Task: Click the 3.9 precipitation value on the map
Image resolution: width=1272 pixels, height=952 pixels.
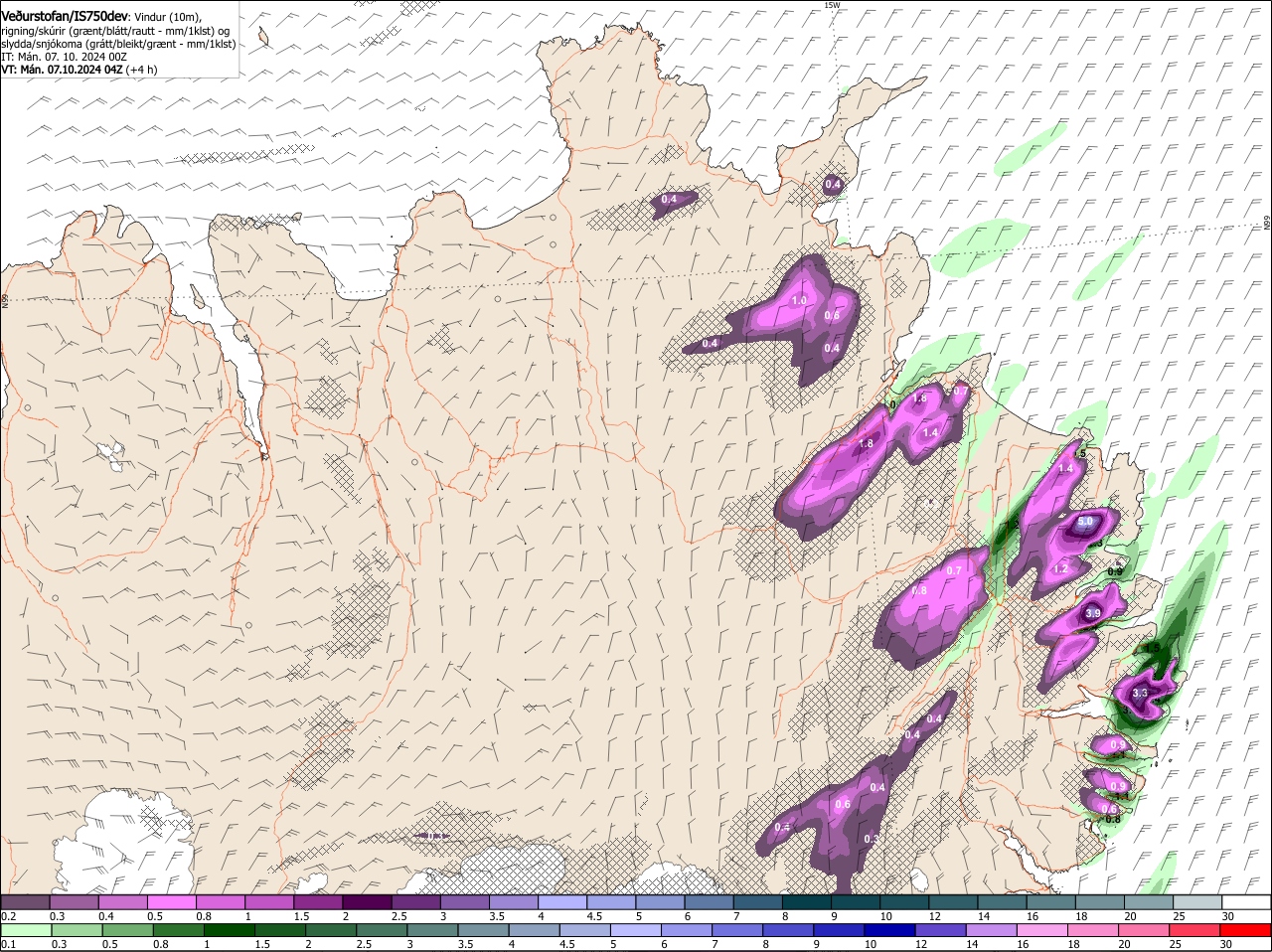Action: 1093,613
